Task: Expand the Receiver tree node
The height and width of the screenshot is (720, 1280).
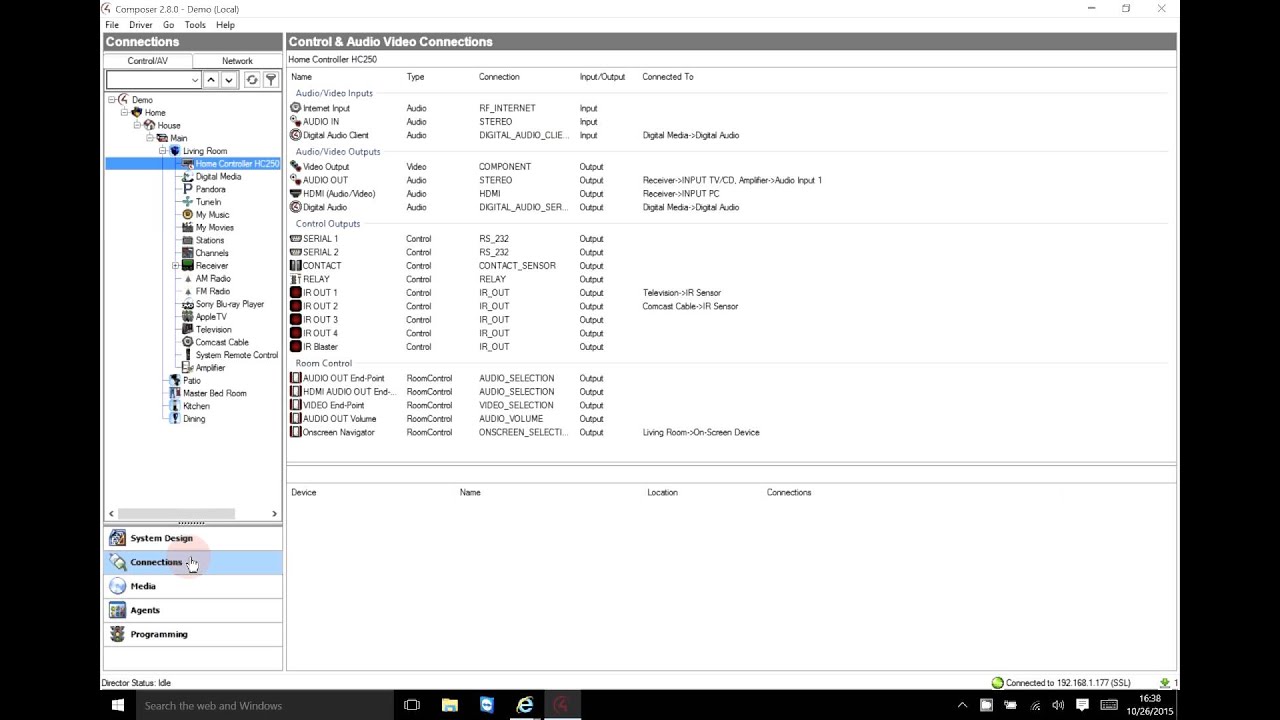Action: point(176,266)
